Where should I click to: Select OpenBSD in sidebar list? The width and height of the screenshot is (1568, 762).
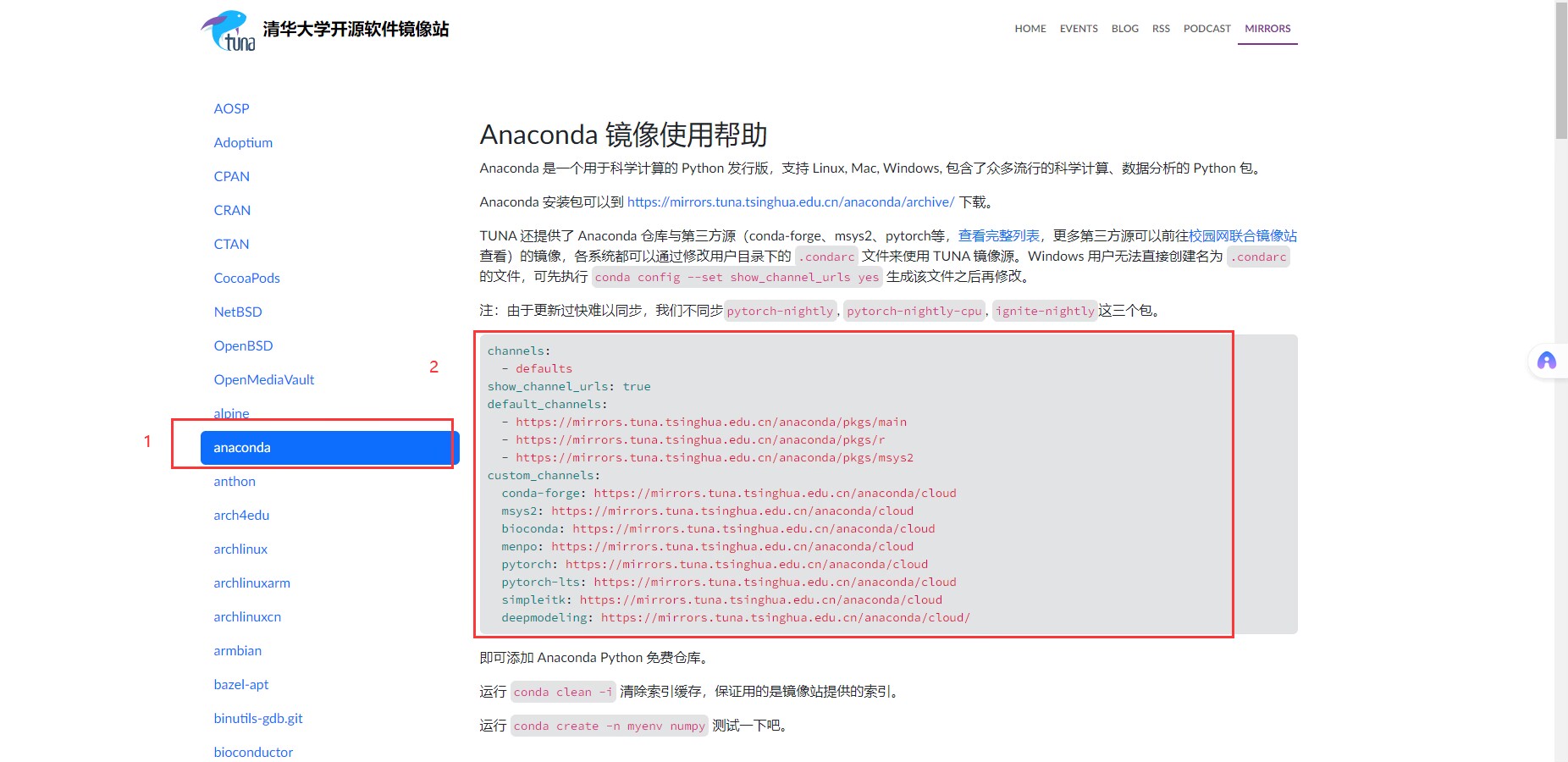(x=243, y=345)
